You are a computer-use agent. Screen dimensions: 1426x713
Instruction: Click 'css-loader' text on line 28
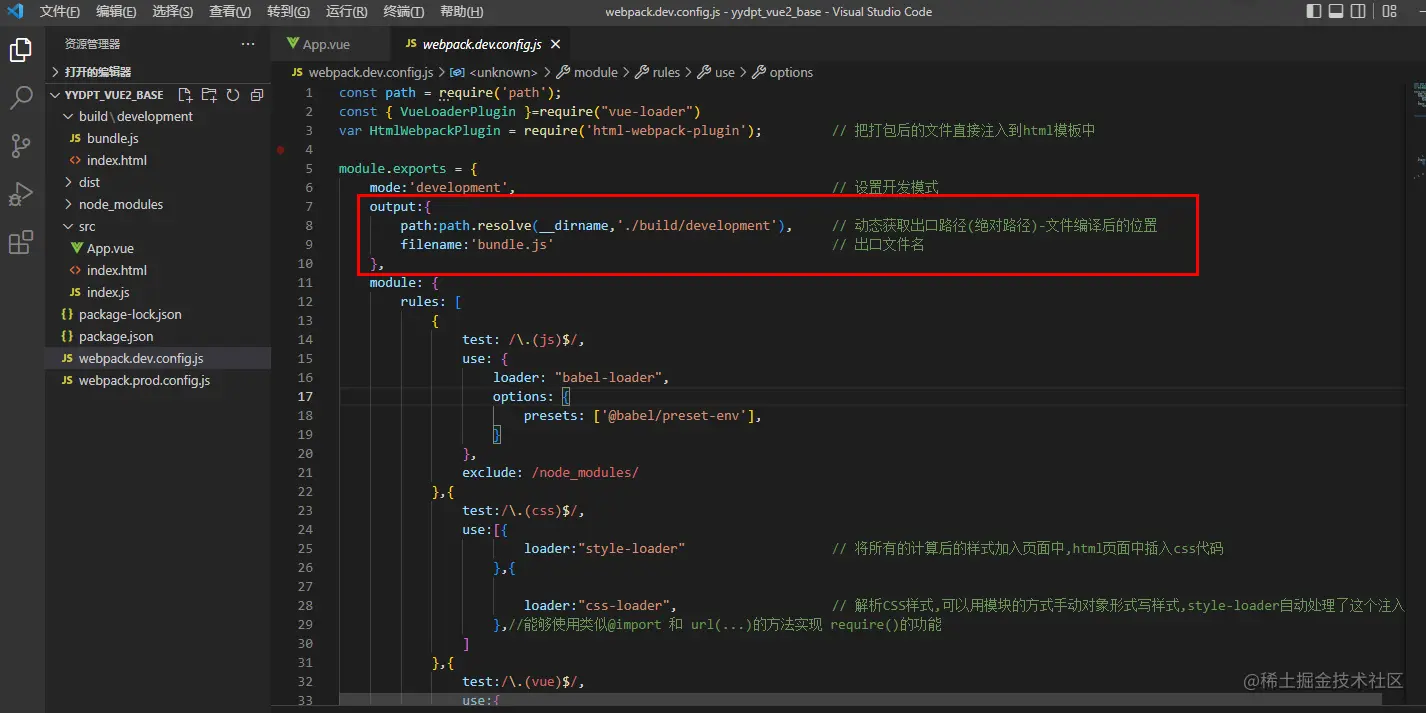(x=624, y=605)
